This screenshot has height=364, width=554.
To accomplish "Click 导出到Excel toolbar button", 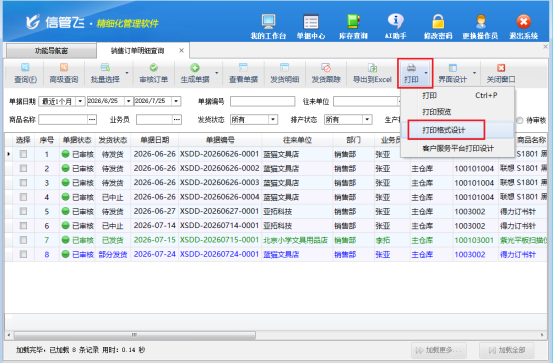I will coord(372,73).
